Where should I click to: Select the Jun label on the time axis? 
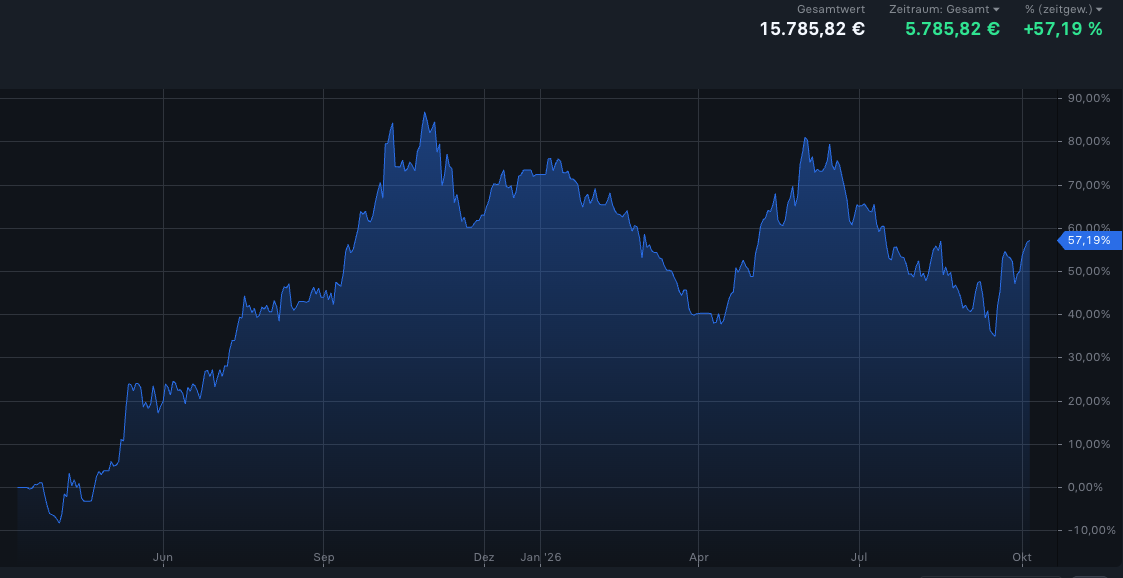(x=163, y=557)
